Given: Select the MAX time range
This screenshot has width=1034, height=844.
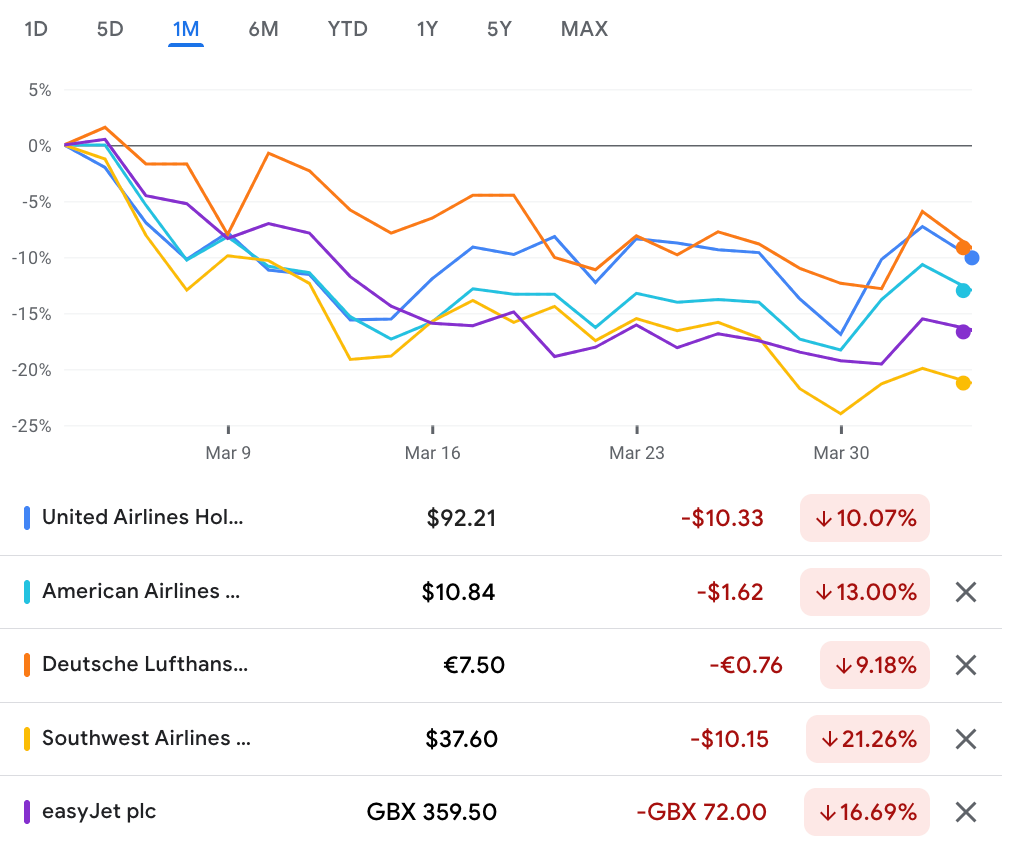Looking at the screenshot, I should (x=584, y=29).
